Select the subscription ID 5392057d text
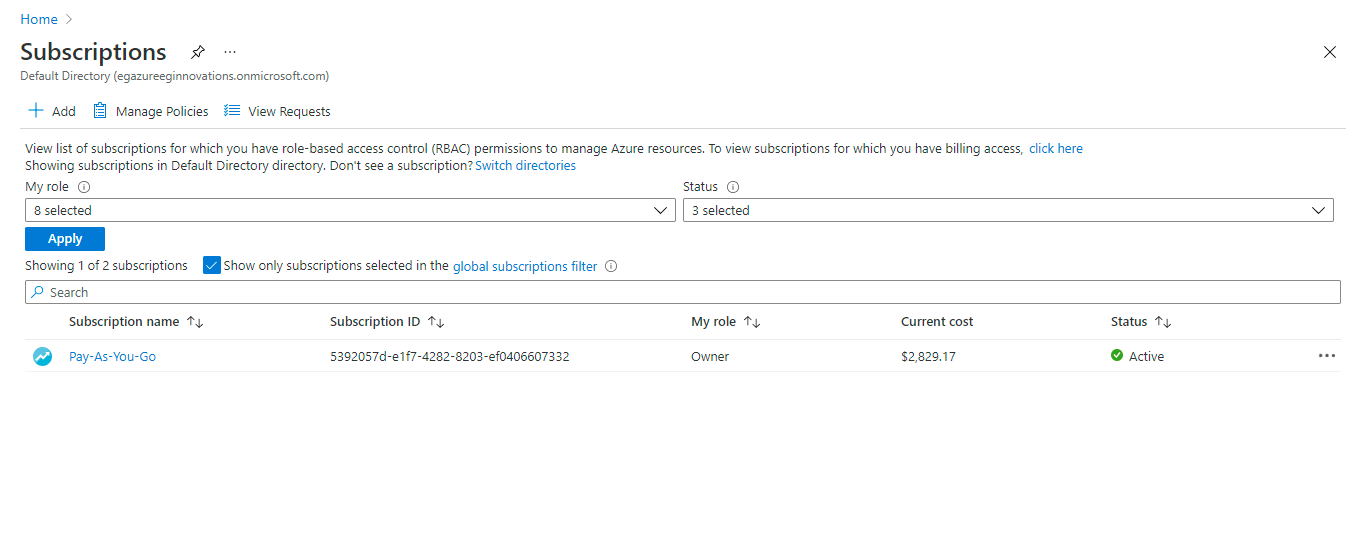Screen dimensions: 1366x546 click(x=450, y=356)
